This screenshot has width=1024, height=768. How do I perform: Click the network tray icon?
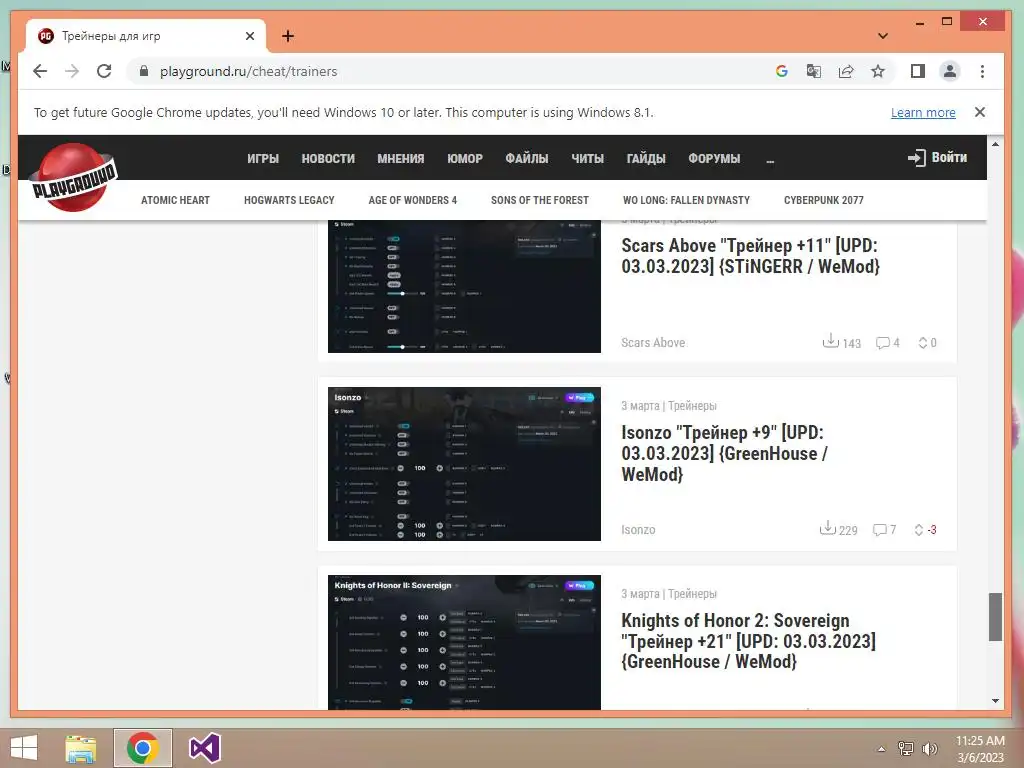point(905,749)
